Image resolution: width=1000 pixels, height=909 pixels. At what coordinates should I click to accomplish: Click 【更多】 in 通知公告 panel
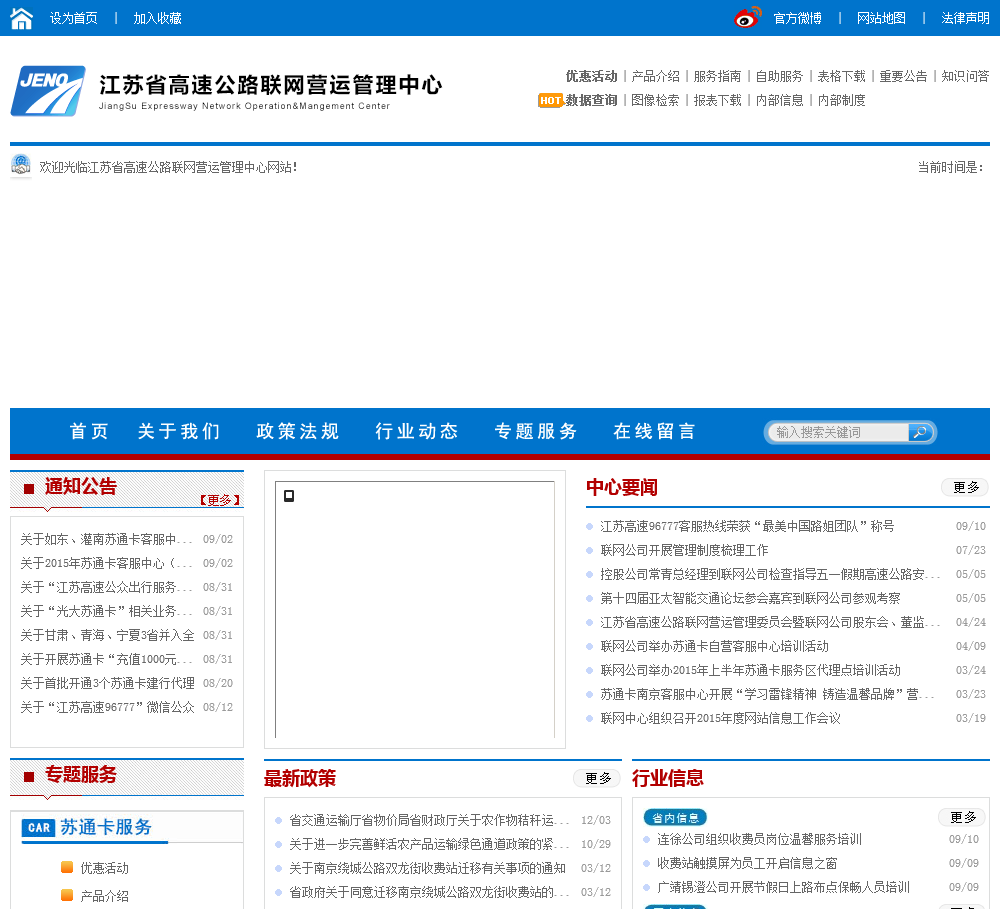tap(219, 500)
